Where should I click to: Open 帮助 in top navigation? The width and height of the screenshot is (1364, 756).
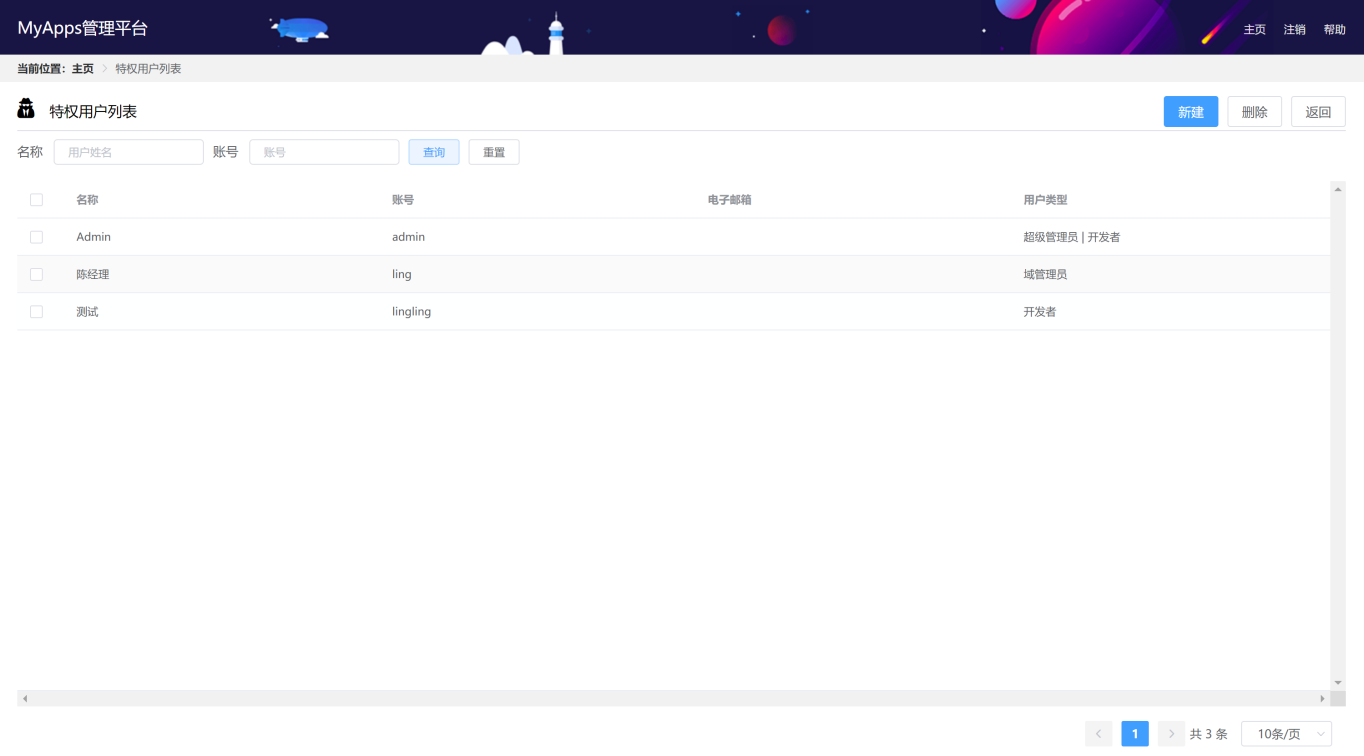pos(1334,30)
